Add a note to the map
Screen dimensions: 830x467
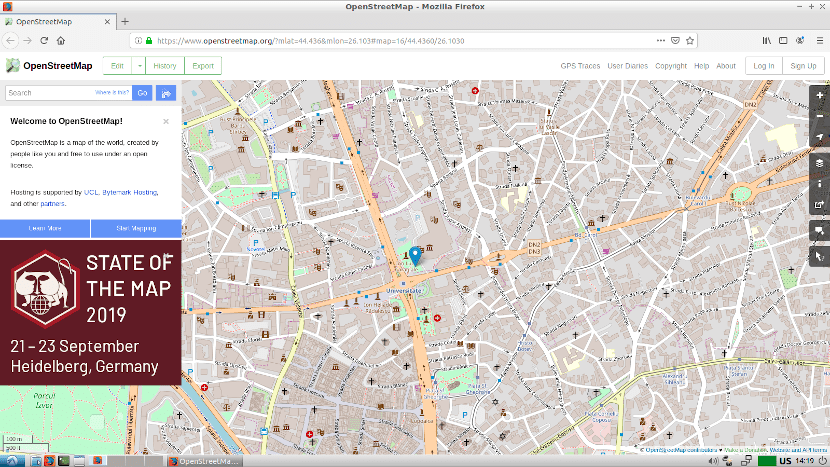tap(819, 231)
